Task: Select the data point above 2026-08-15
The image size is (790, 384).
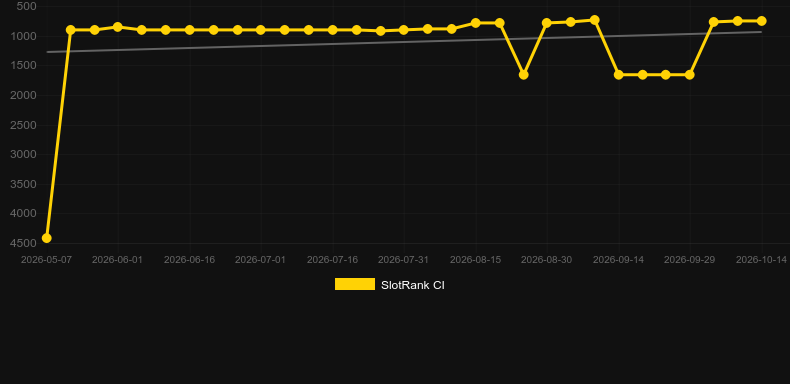Action: (476, 23)
